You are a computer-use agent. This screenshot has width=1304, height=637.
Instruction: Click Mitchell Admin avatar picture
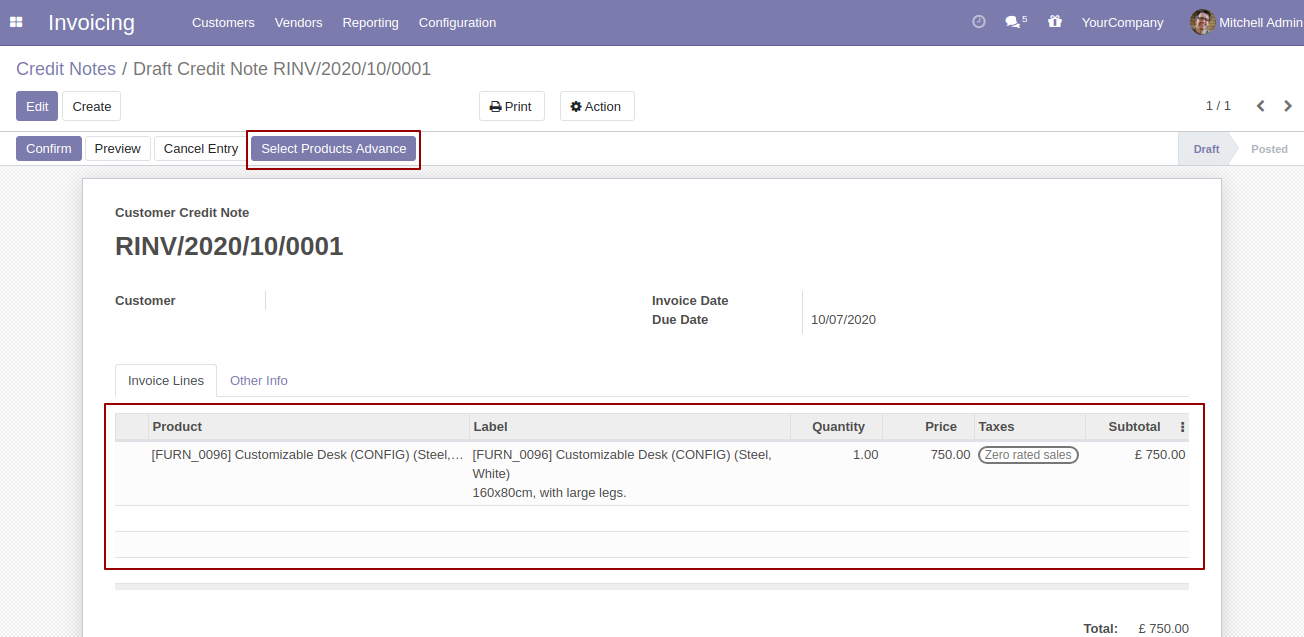click(1203, 22)
